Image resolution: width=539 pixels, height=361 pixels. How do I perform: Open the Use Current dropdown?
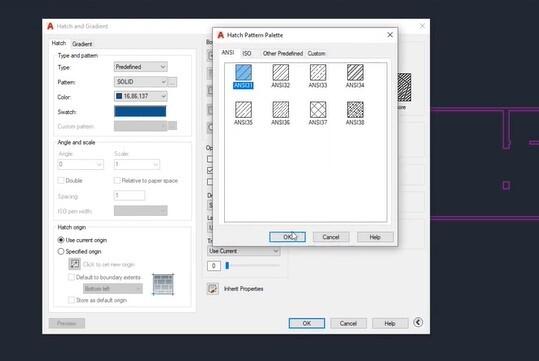[244, 251]
